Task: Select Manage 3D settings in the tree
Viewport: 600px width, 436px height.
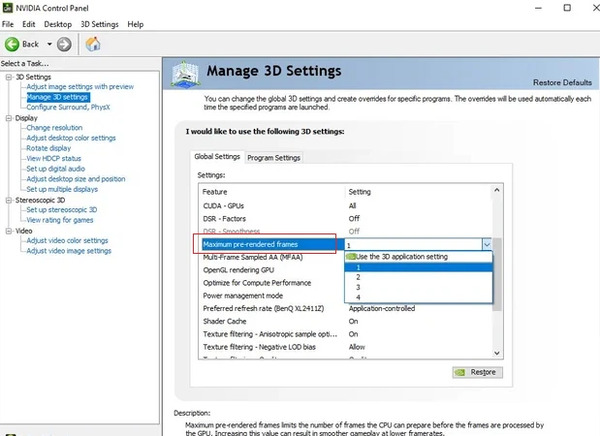Action: tap(58, 97)
